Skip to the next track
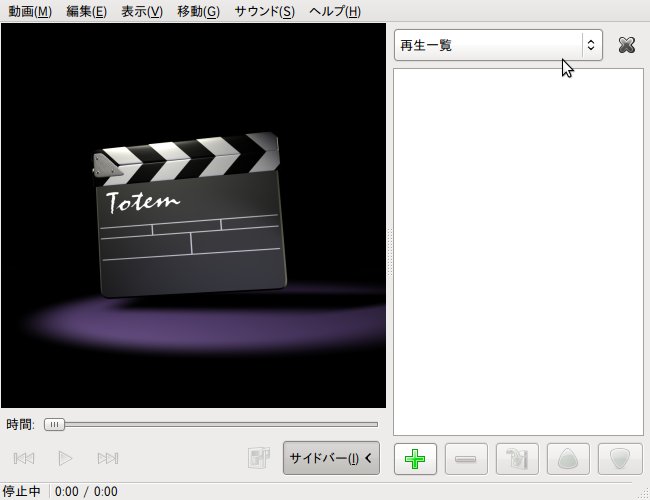The image size is (650, 500). [x=108, y=458]
